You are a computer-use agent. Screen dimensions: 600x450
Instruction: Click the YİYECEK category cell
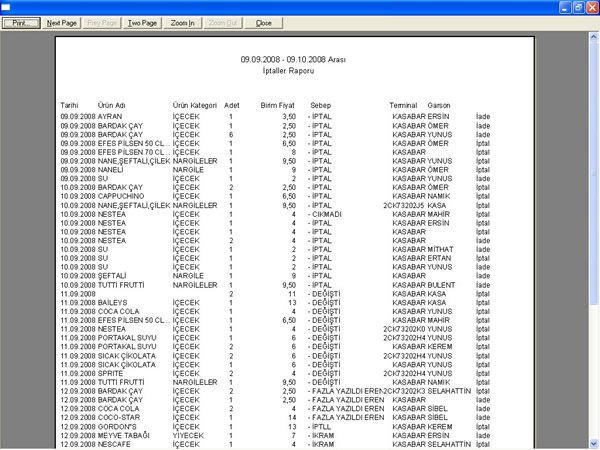click(x=188, y=435)
